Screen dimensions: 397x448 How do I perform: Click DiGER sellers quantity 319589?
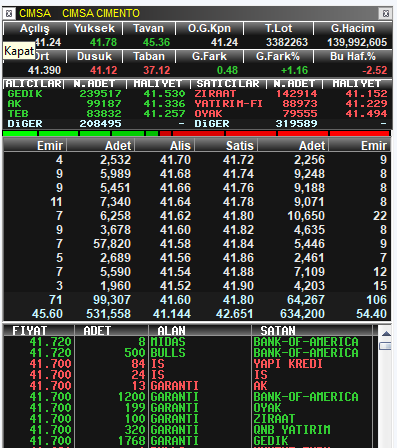[296, 124]
